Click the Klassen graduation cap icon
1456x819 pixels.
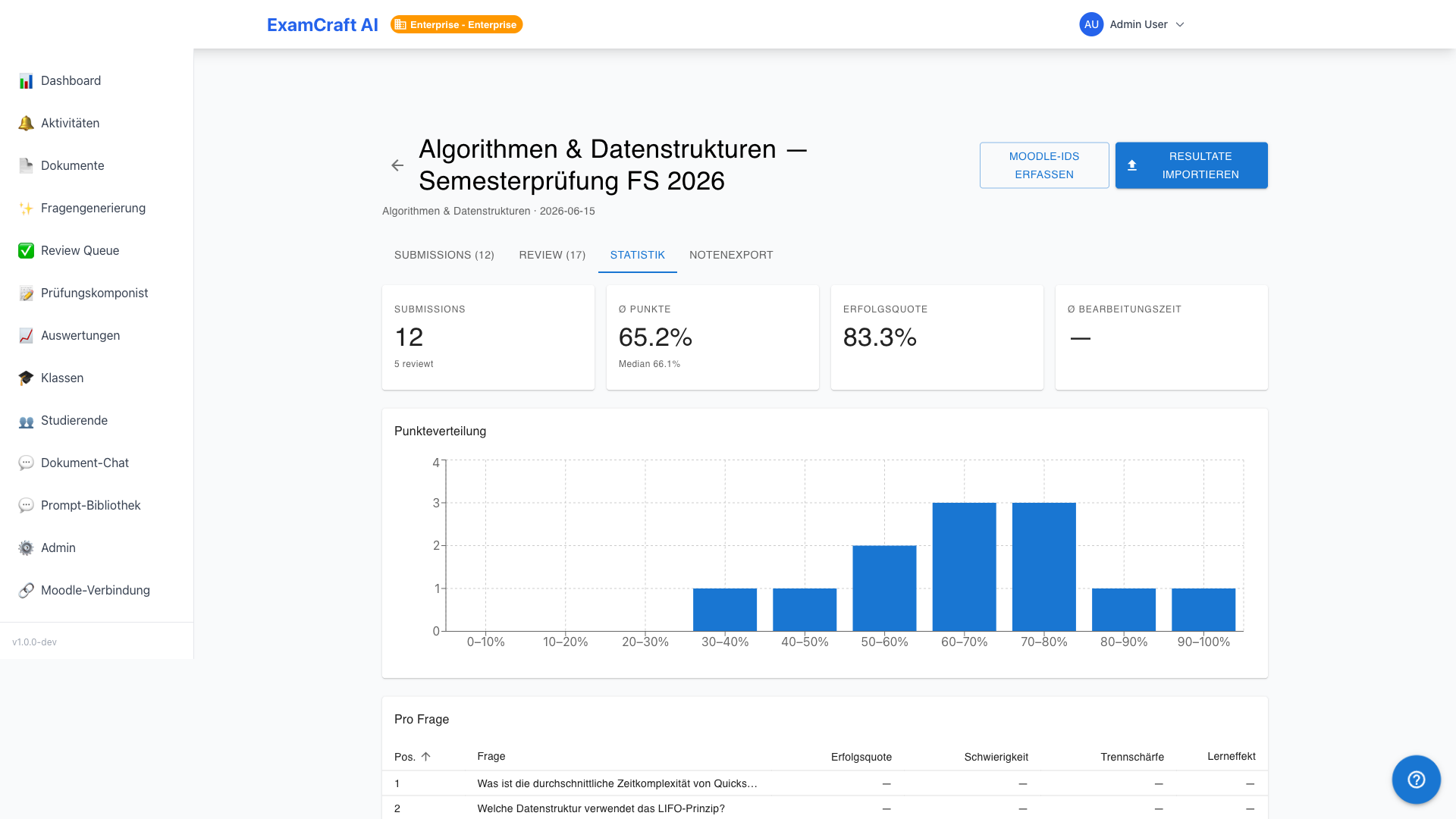(x=26, y=378)
